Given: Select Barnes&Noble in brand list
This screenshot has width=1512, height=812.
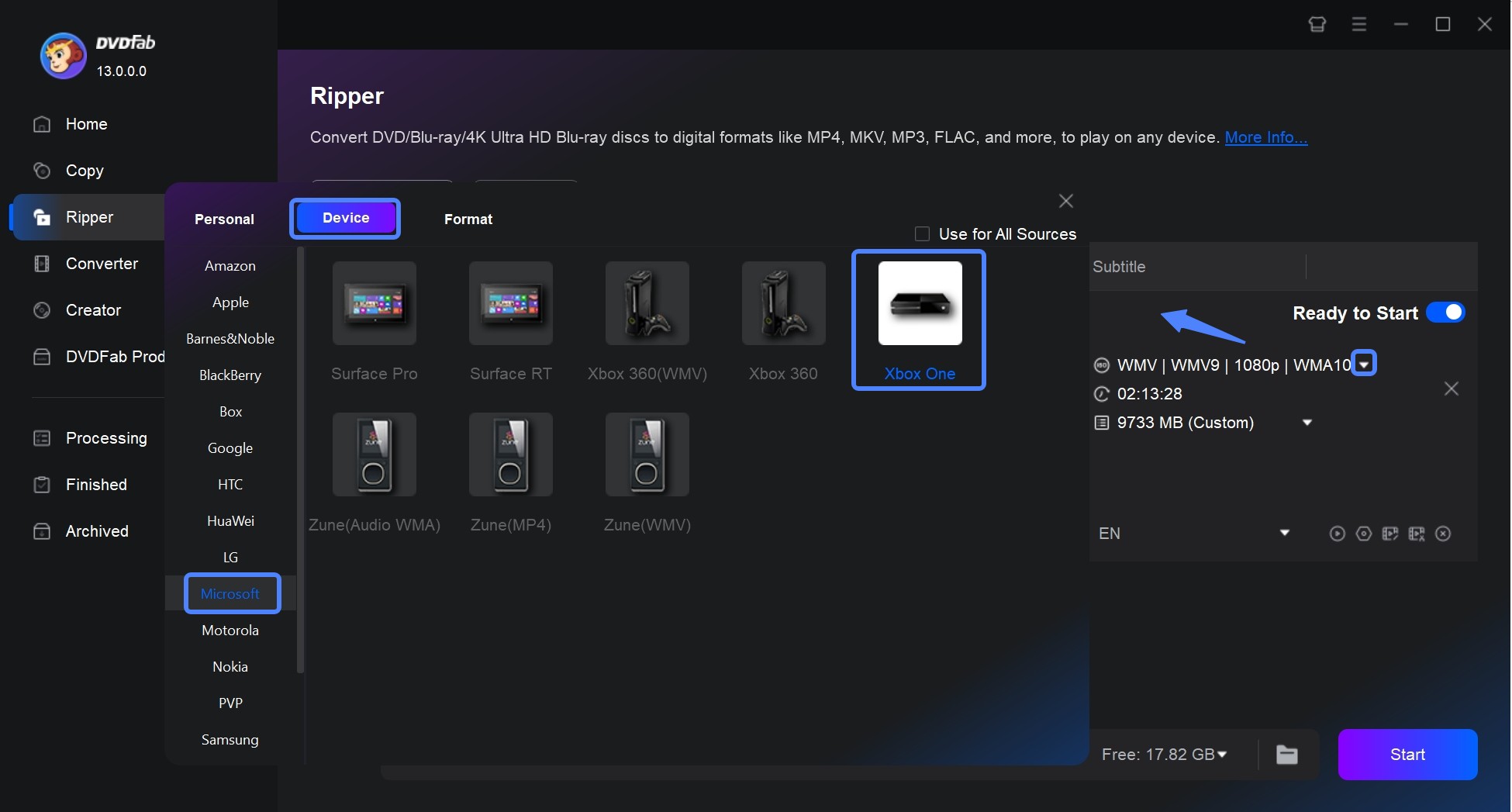Looking at the screenshot, I should (x=230, y=339).
